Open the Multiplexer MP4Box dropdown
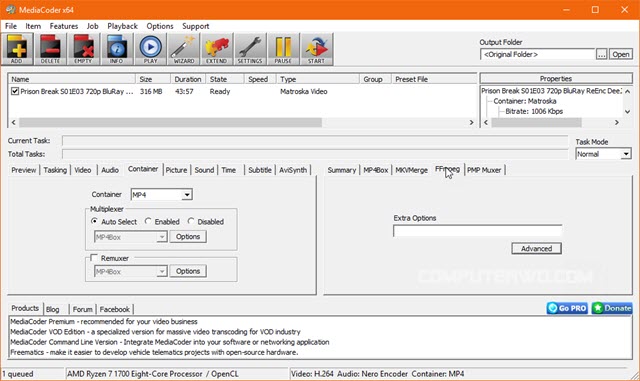Image resolution: width=640 pixels, height=381 pixels. 162,237
